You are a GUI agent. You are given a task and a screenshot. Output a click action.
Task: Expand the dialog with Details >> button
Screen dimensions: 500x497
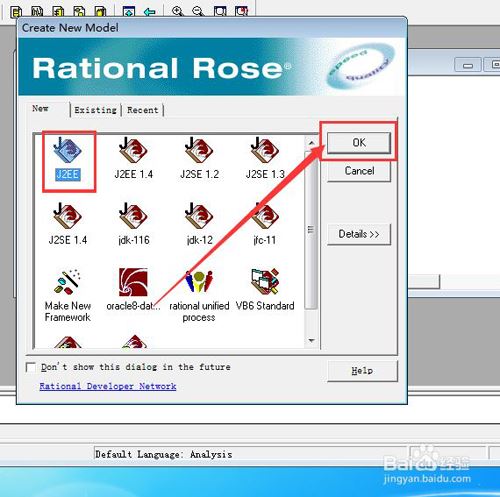click(x=359, y=234)
